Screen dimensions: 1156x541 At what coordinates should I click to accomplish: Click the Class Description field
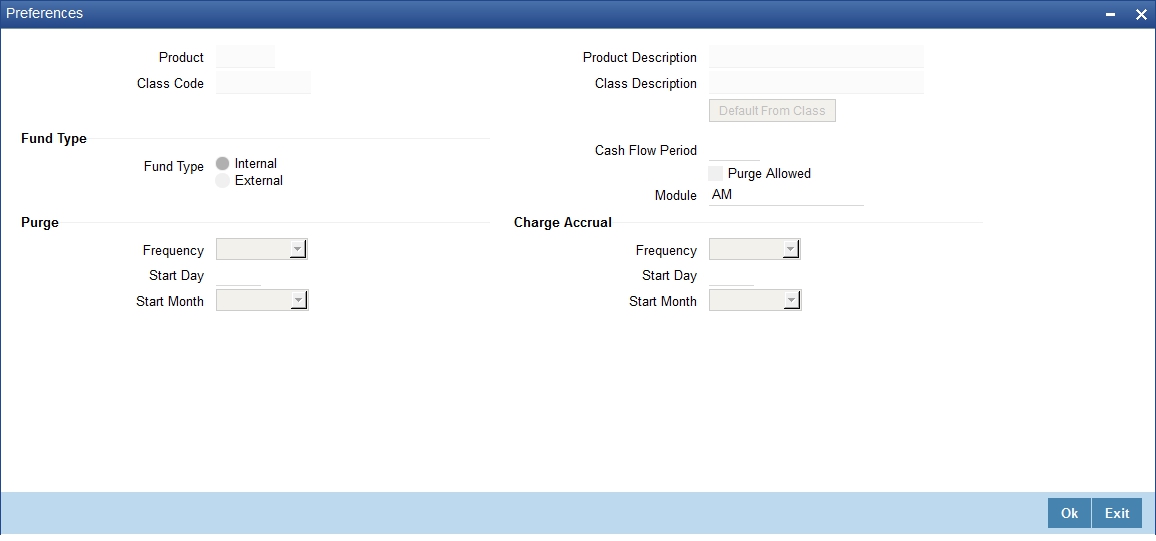tap(816, 83)
